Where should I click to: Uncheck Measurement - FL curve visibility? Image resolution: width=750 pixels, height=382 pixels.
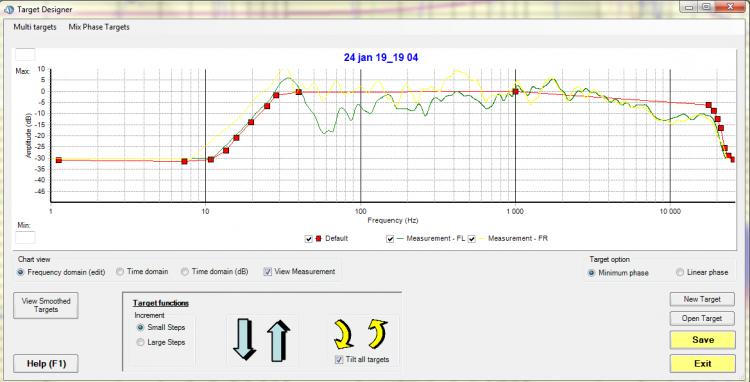[x=390, y=239]
